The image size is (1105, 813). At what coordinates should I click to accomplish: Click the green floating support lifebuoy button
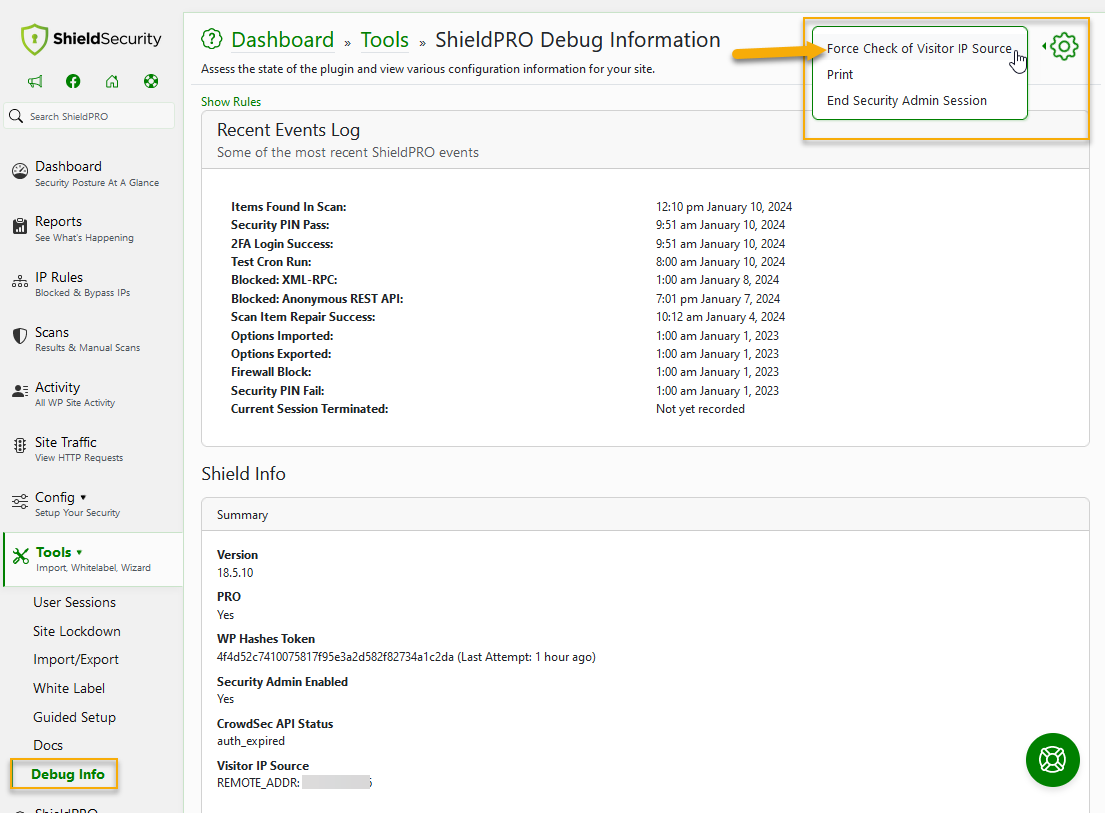tap(1053, 760)
